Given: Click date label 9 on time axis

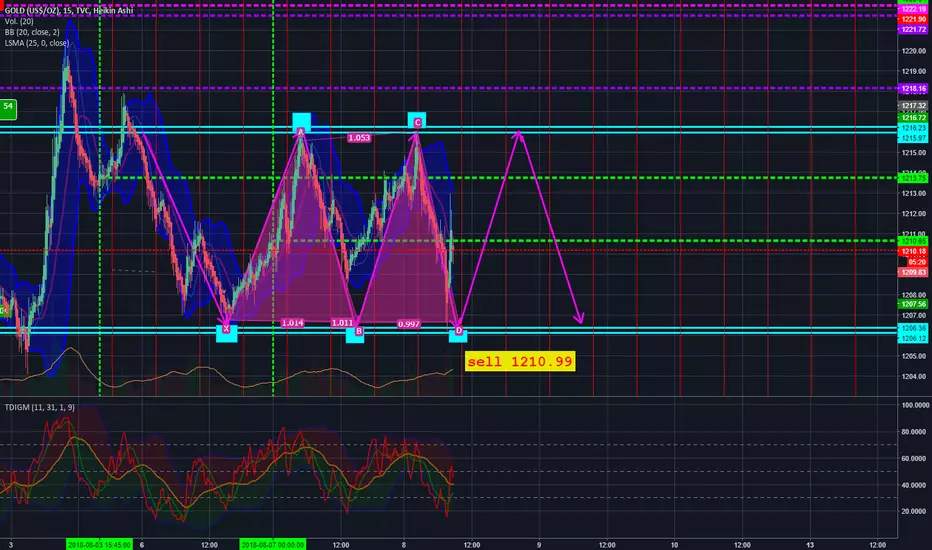Looking at the screenshot, I should [x=539, y=545].
